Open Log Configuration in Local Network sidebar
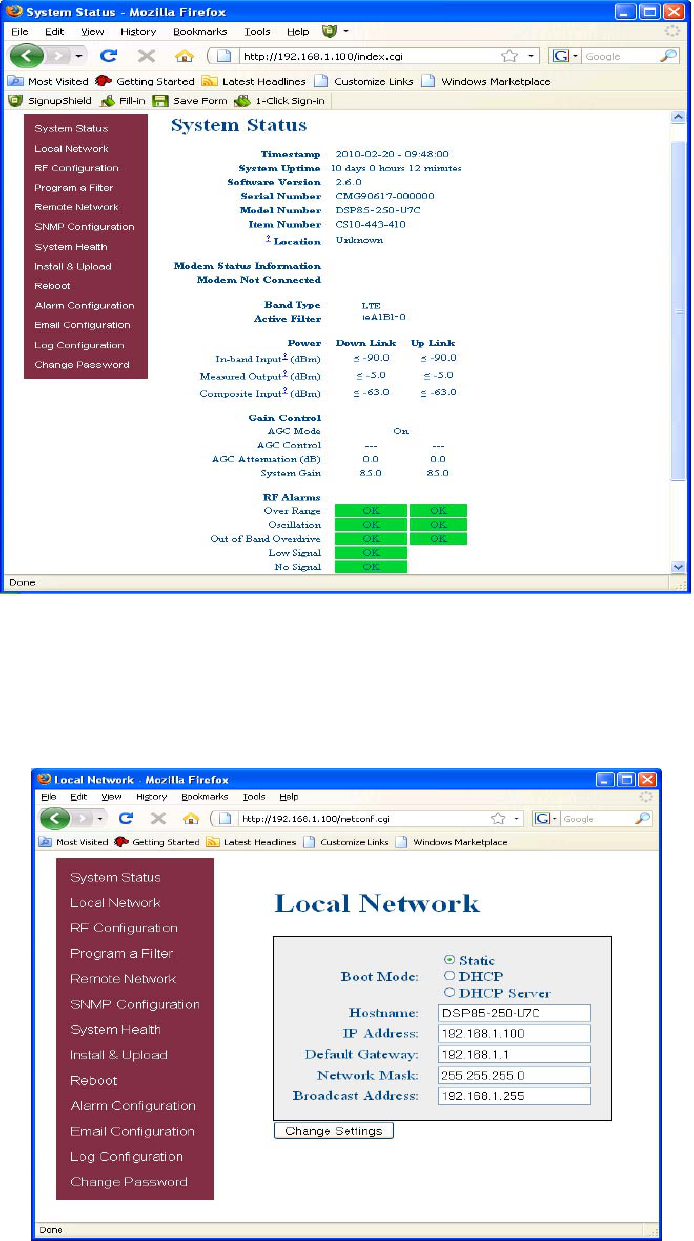 [126, 1157]
